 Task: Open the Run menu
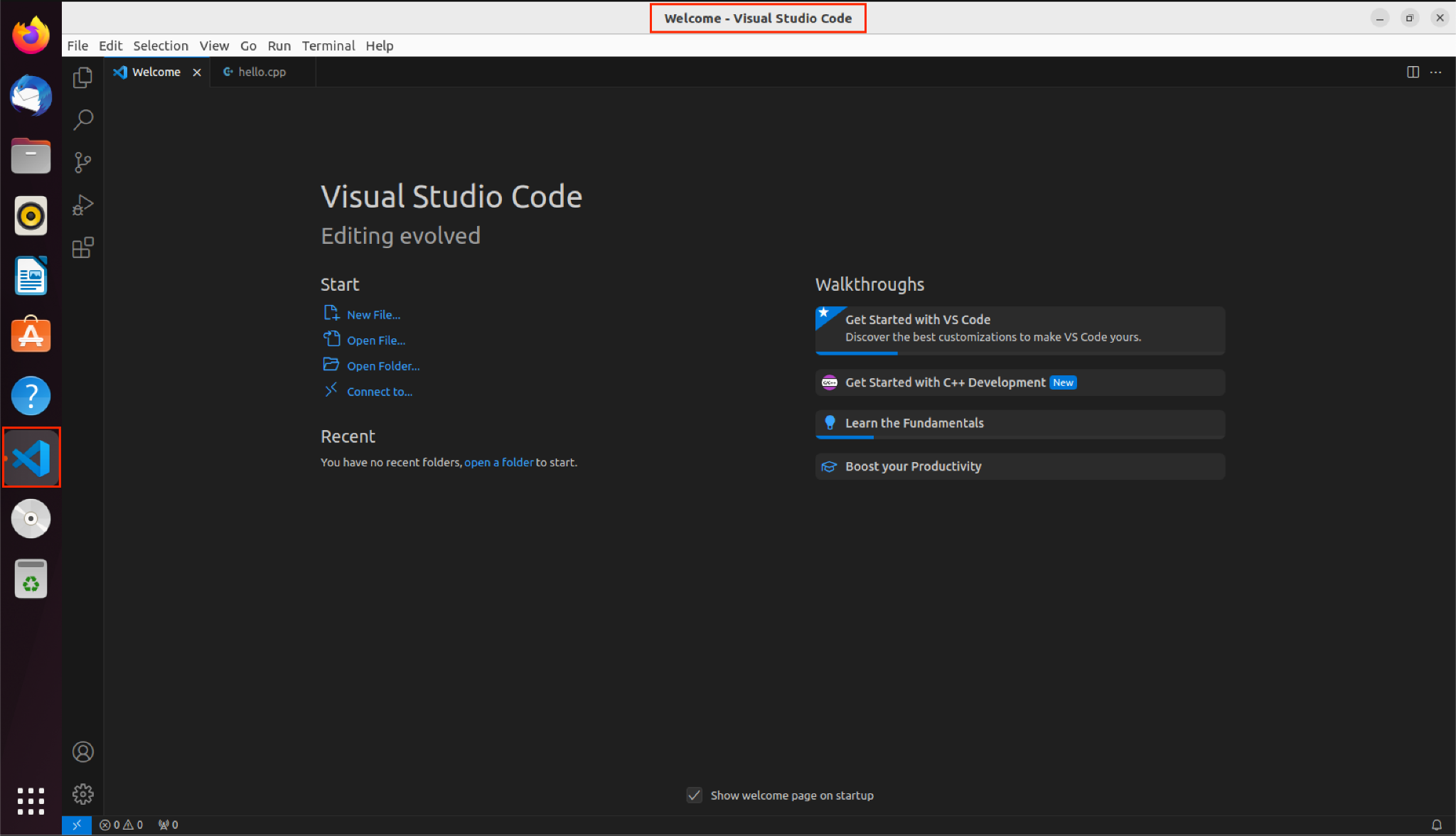279,45
